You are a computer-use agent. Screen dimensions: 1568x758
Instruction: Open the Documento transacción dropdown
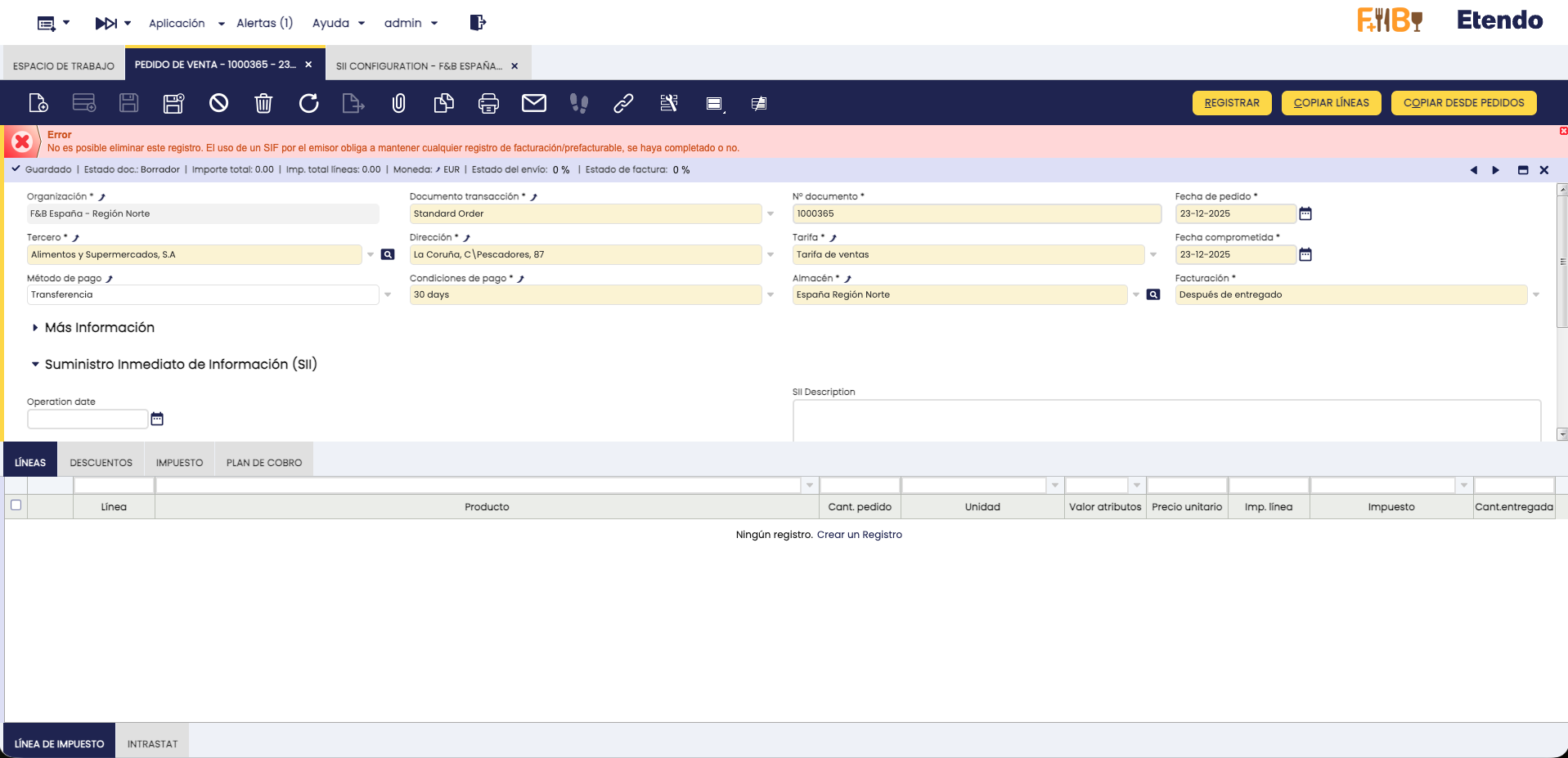click(x=771, y=214)
